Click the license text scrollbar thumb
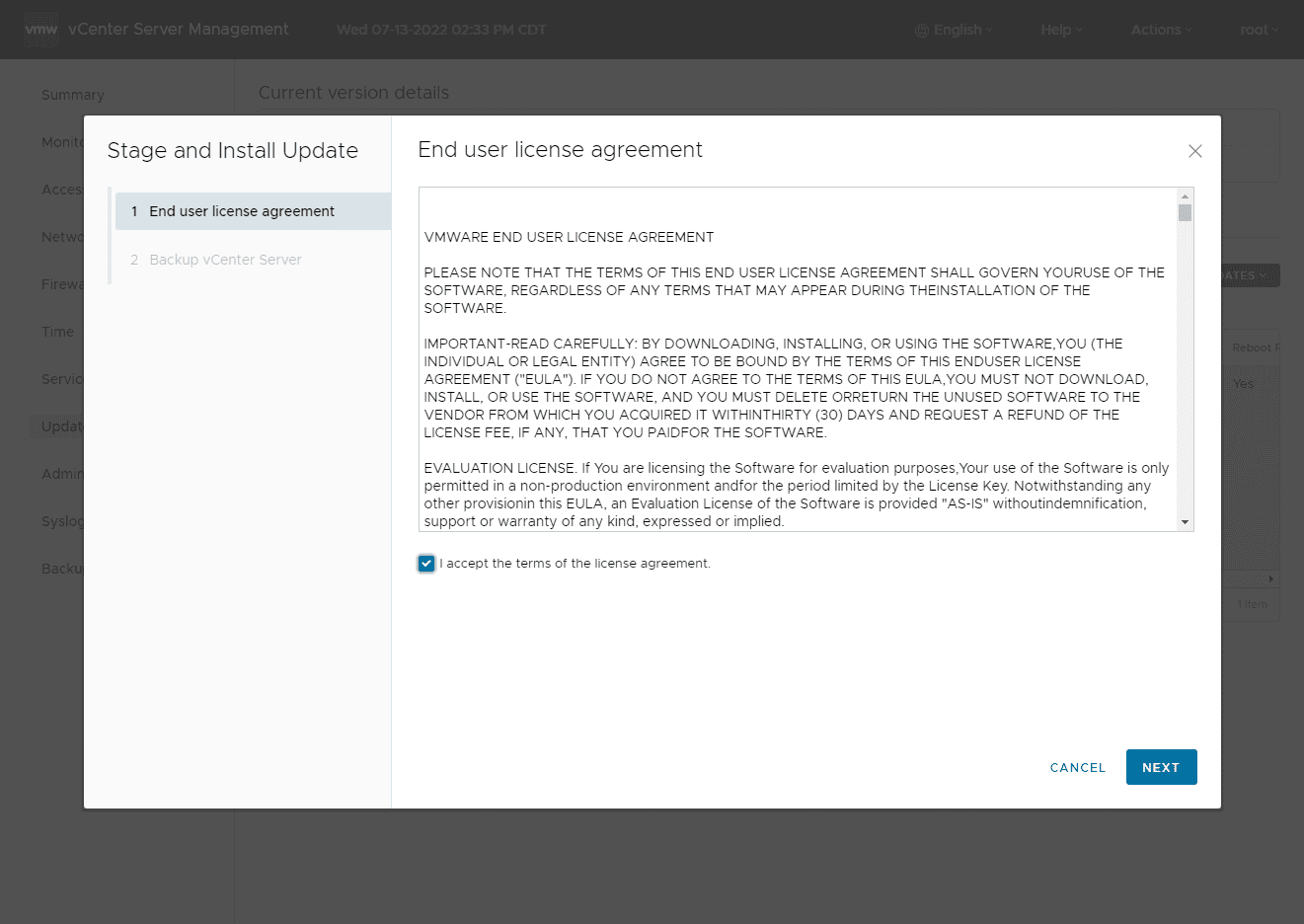The width and height of the screenshot is (1304, 924). [x=1185, y=213]
